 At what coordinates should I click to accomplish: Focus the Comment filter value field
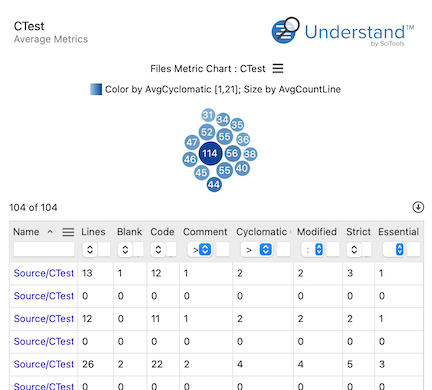[223, 250]
